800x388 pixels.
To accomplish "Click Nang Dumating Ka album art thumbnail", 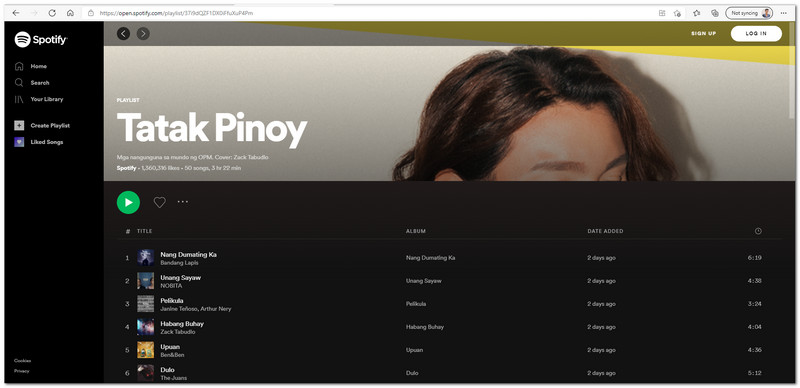I will 145,257.
